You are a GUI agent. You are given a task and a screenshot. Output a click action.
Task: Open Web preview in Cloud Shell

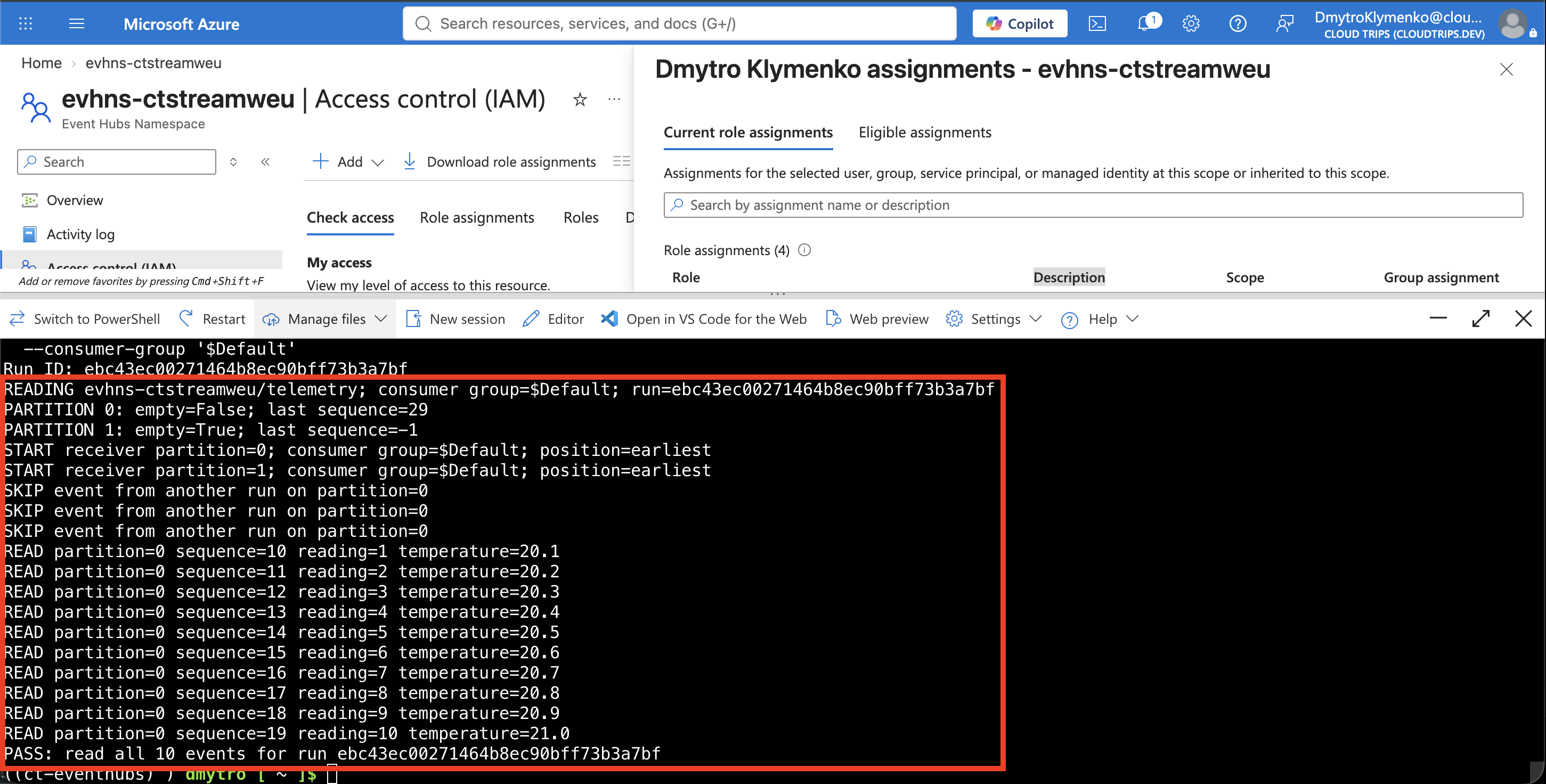(877, 319)
